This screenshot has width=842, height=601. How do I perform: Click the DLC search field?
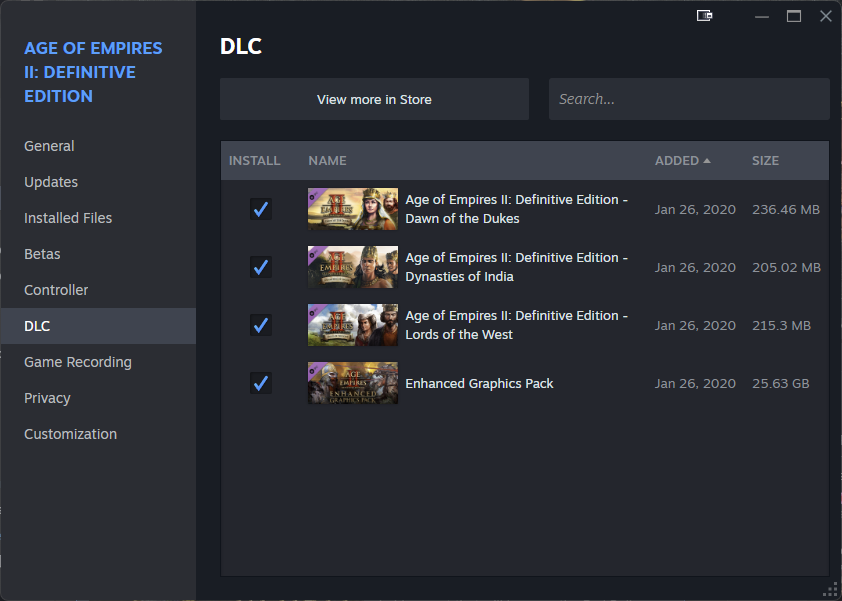coord(689,99)
